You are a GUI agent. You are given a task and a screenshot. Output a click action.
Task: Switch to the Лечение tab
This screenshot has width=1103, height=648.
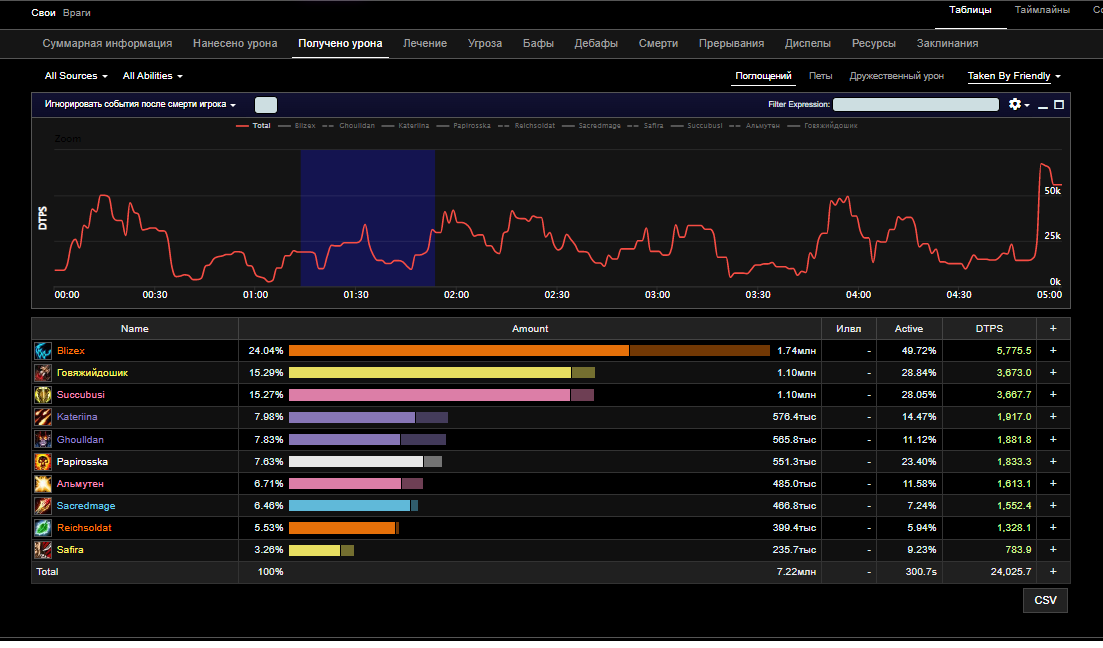[x=425, y=44]
